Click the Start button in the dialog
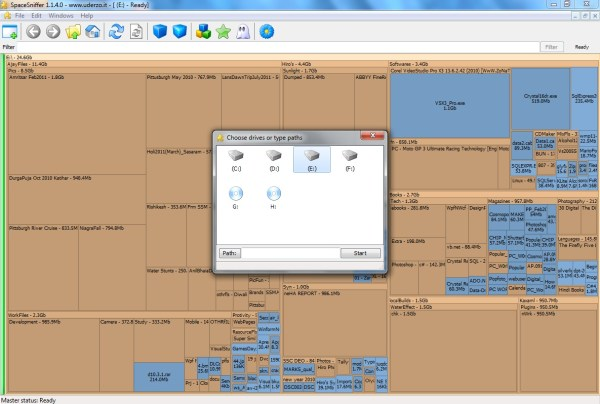 360,253
